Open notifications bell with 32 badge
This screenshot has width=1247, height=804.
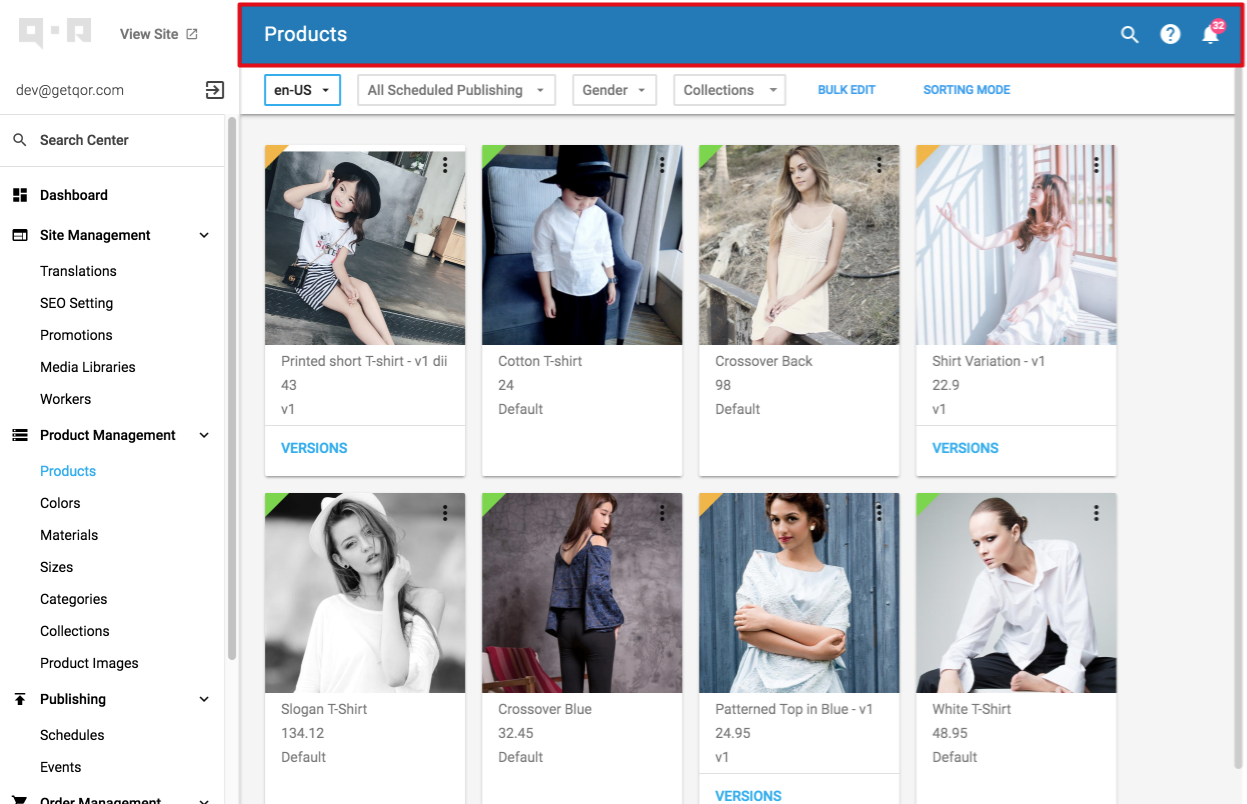pyautogui.click(x=1211, y=35)
